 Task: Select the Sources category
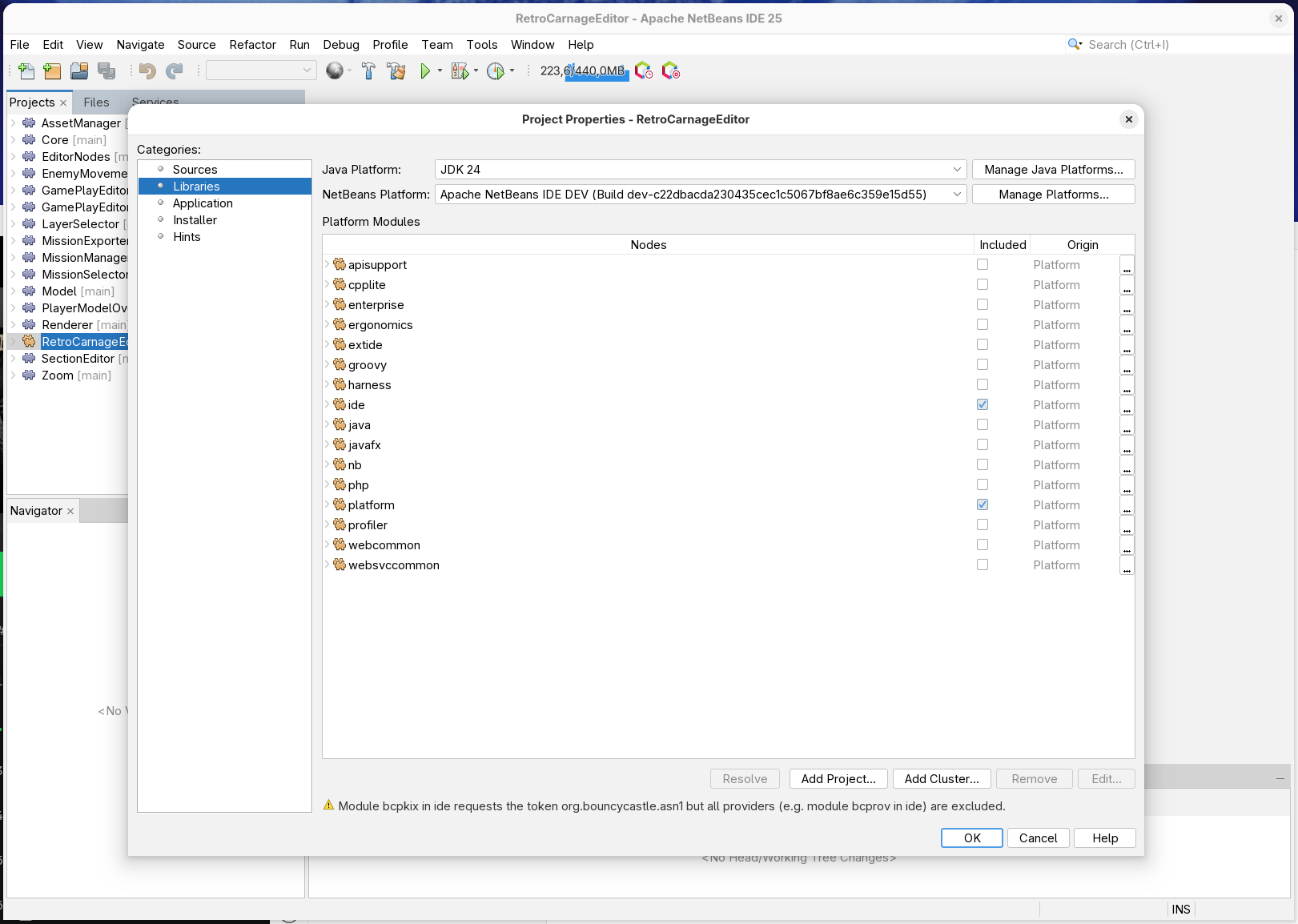tap(195, 170)
